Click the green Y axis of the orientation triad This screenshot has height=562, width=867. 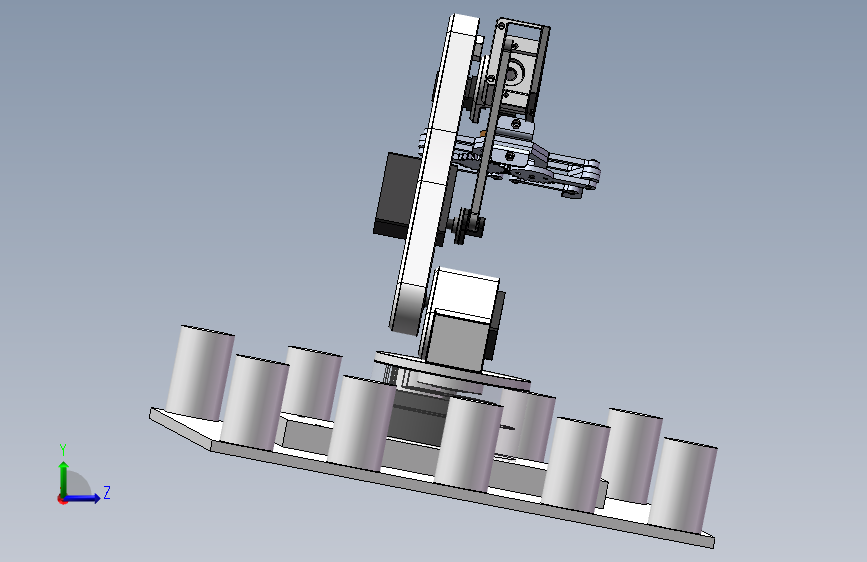click(63, 478)
